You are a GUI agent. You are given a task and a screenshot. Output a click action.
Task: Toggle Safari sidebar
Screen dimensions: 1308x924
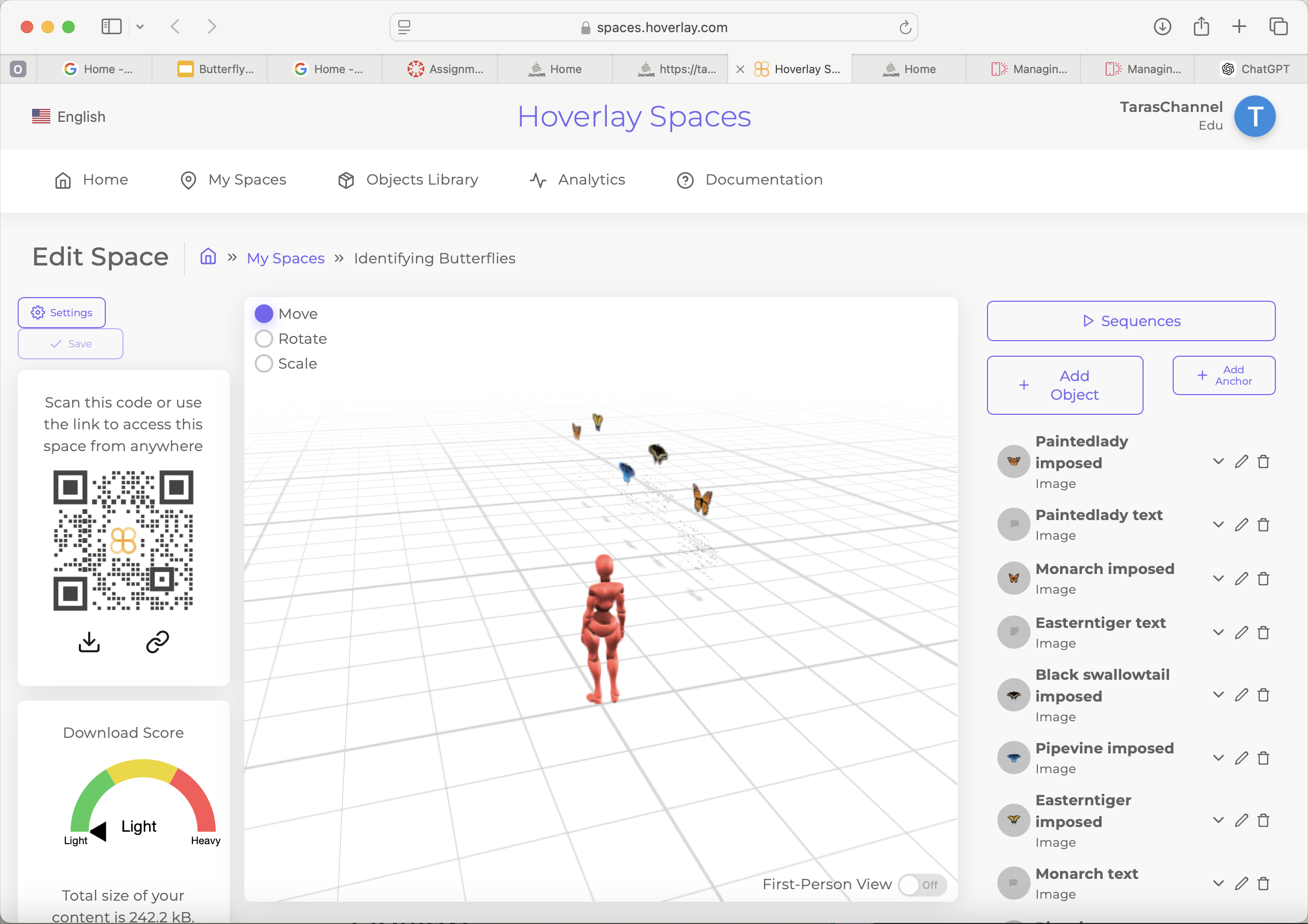tap(112, 27)
